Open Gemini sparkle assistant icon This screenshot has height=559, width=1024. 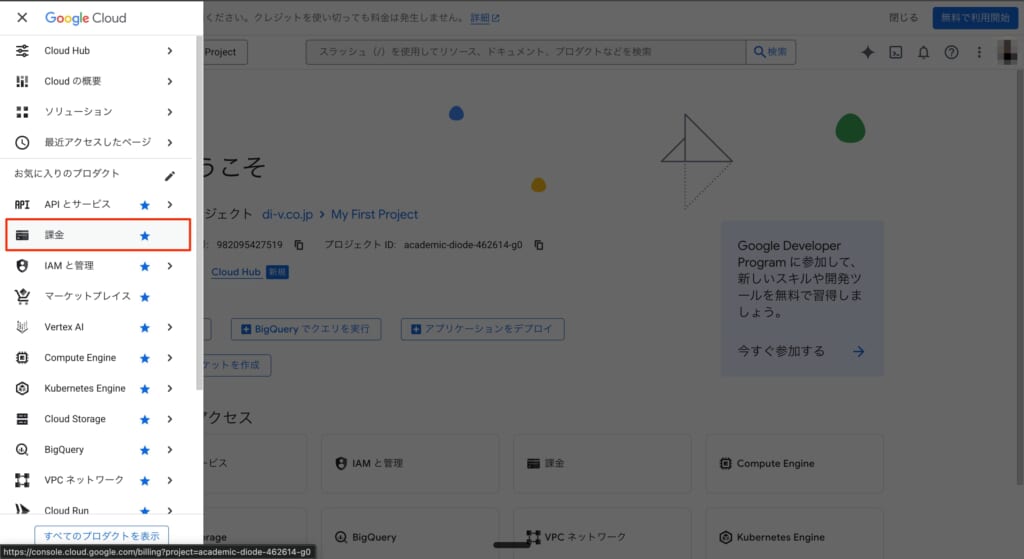[x=867, y=52]
